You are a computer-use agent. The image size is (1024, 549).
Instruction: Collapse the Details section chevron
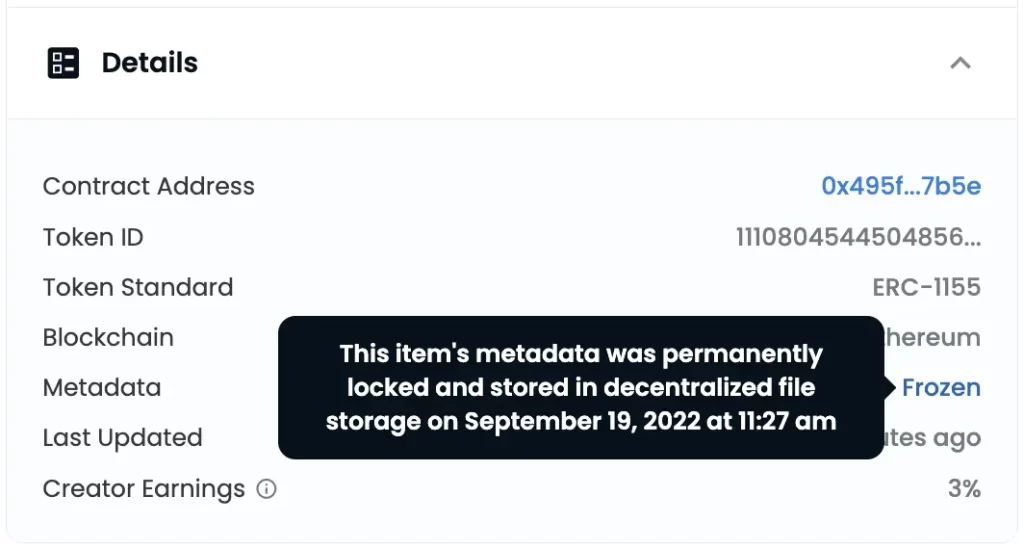coord(960,63)
